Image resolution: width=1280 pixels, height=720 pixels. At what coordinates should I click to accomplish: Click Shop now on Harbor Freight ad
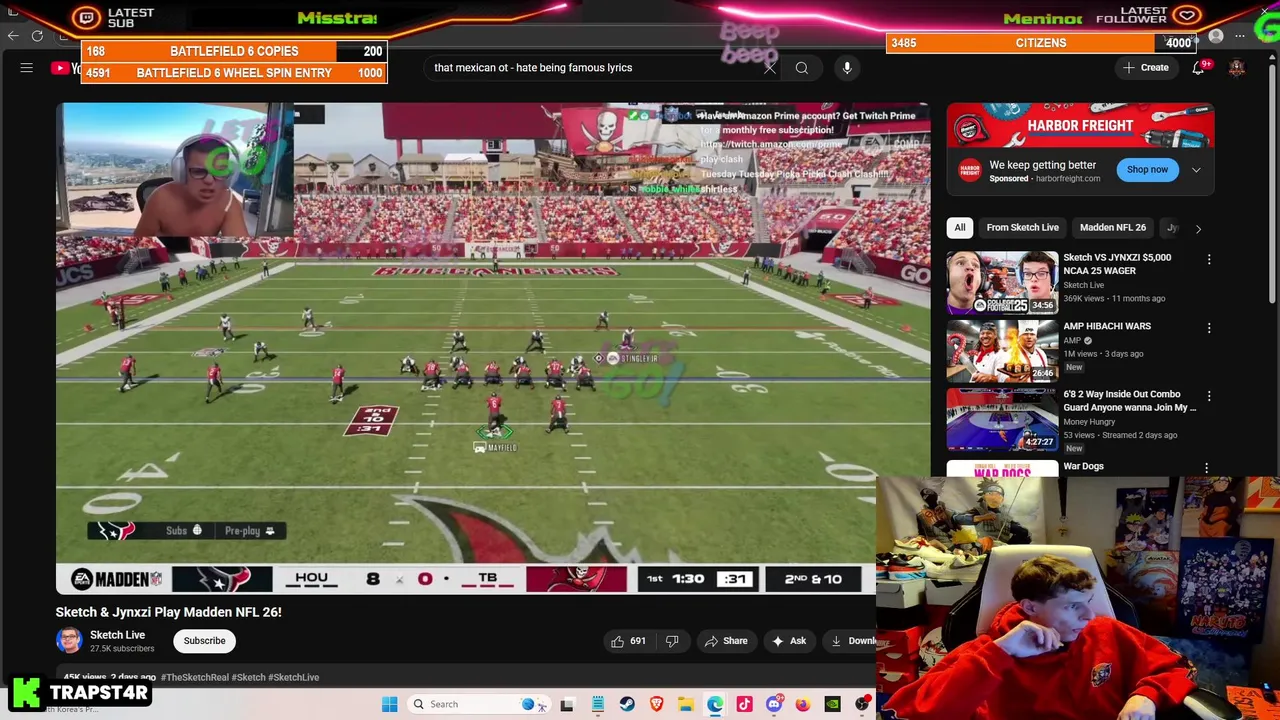(x=1147, y=170)
